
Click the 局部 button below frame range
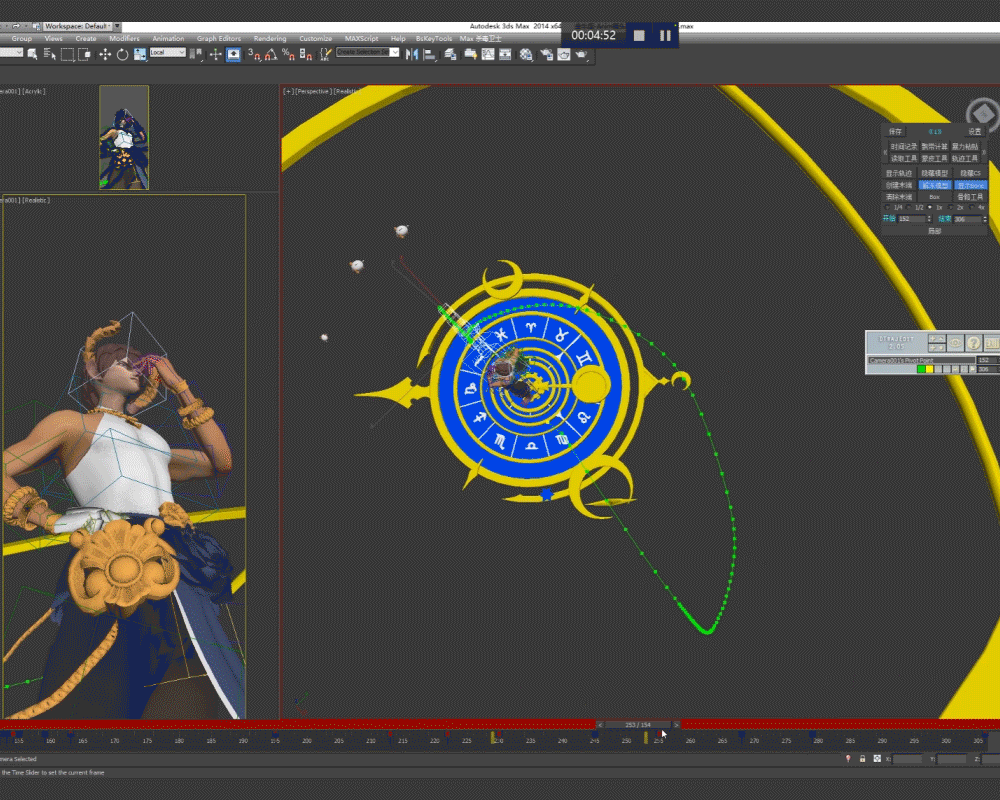tap(935, 231)
